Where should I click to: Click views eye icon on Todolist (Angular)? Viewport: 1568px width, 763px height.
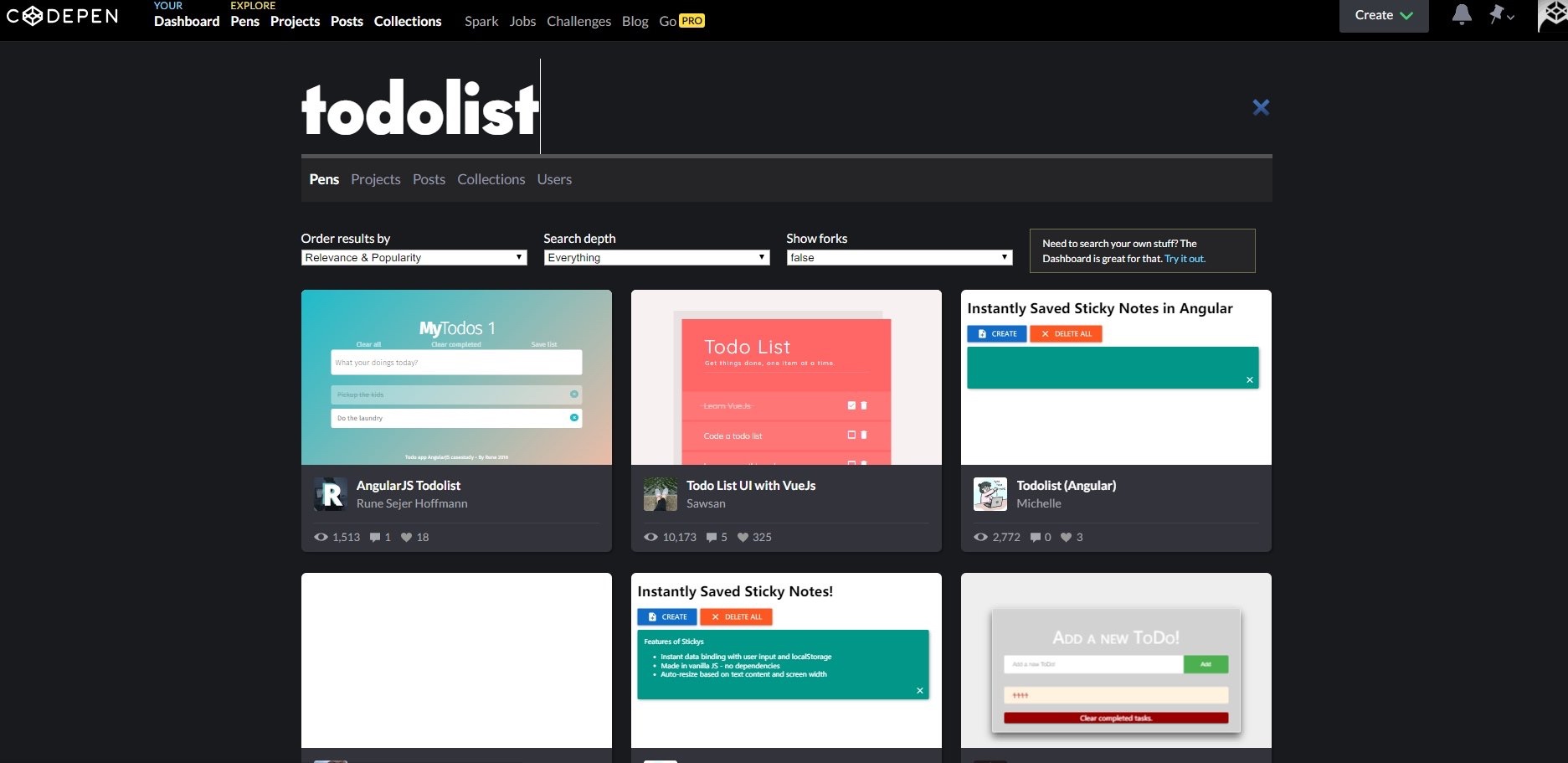point(980,537)
